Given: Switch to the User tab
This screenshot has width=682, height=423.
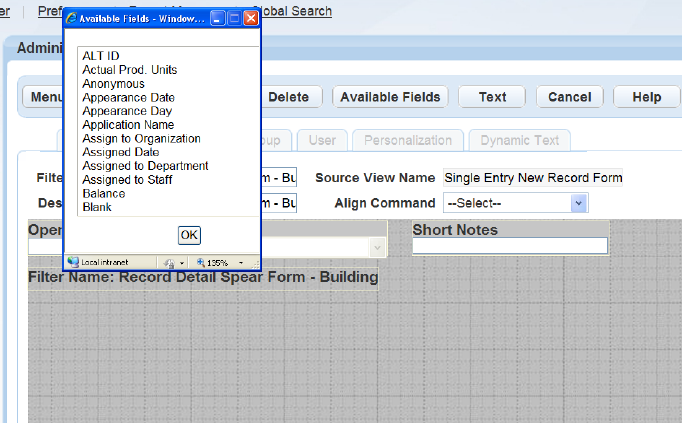Looking at the screenshot, I should click(x=322, y=140).
